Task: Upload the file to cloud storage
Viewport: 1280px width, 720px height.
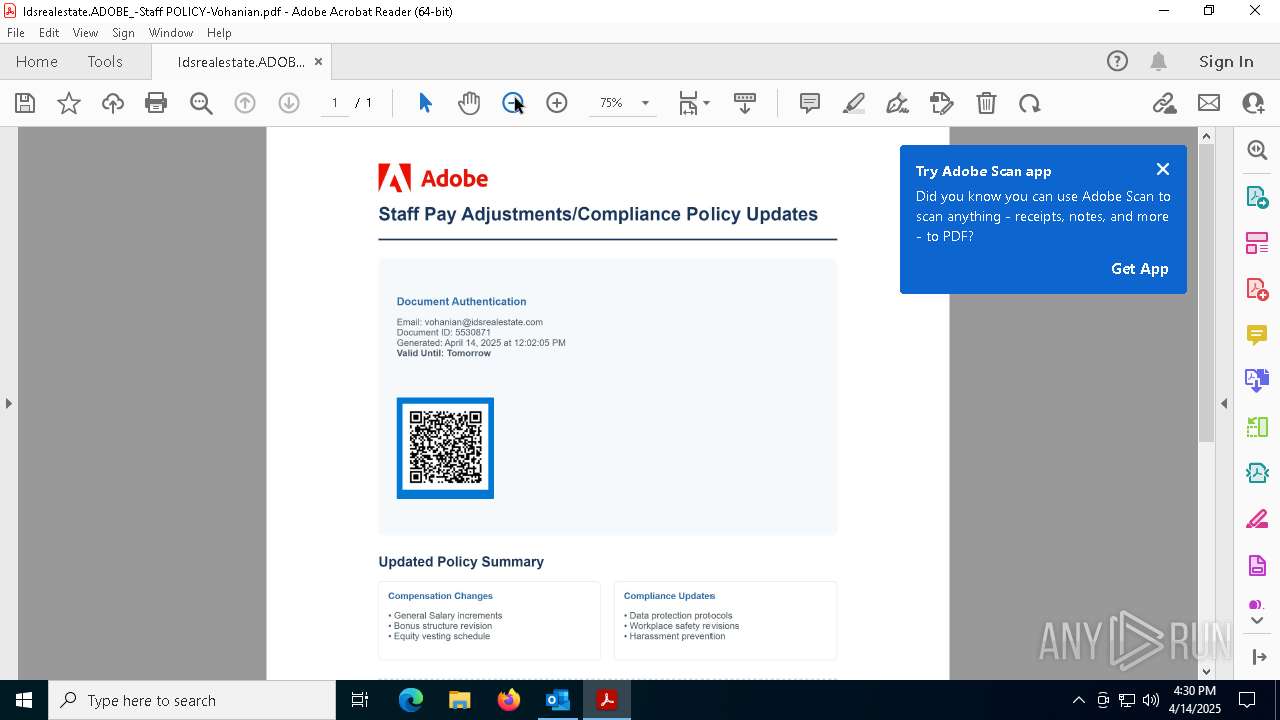Action: click(113, 103)
